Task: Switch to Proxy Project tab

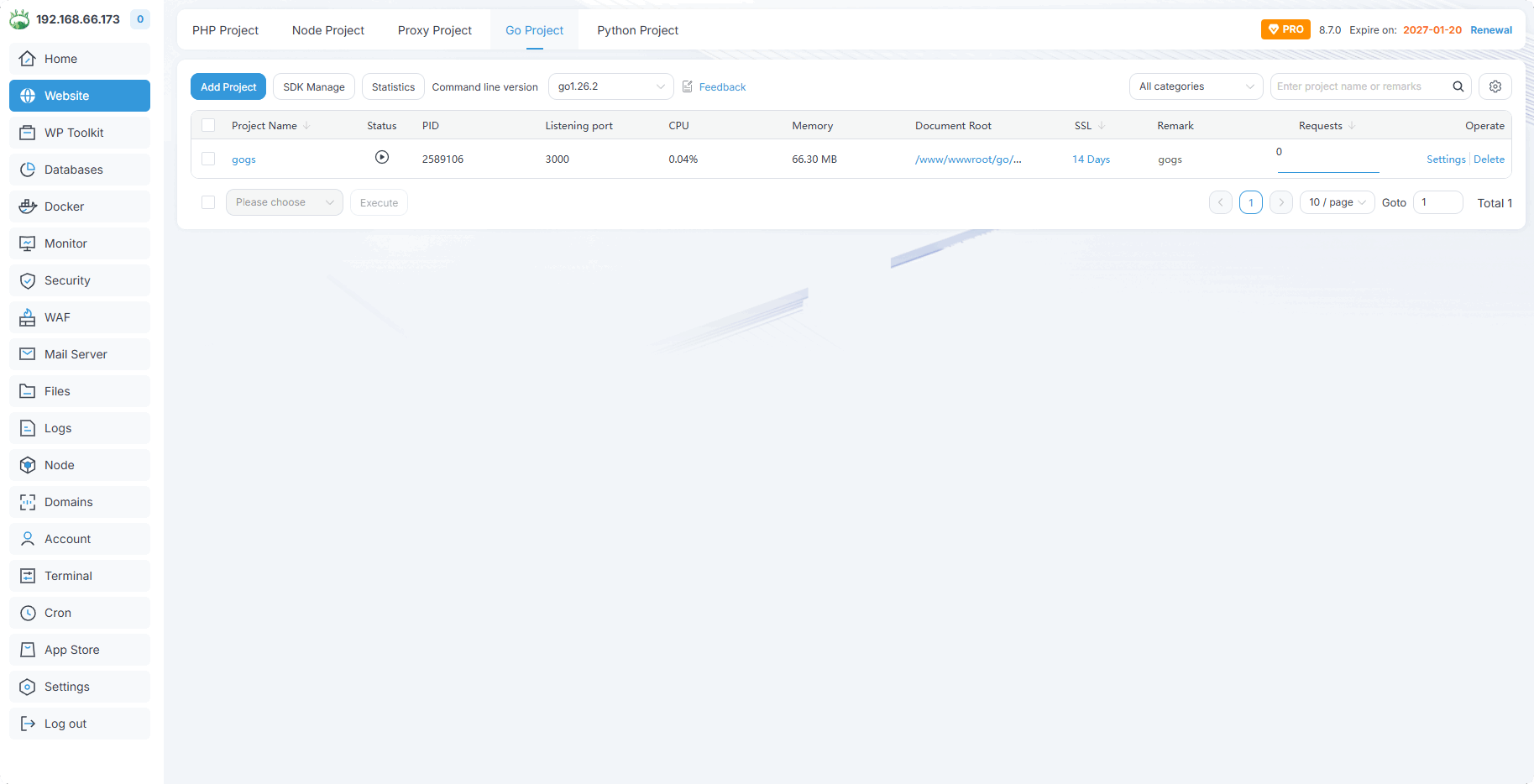Action: (435, 30)
